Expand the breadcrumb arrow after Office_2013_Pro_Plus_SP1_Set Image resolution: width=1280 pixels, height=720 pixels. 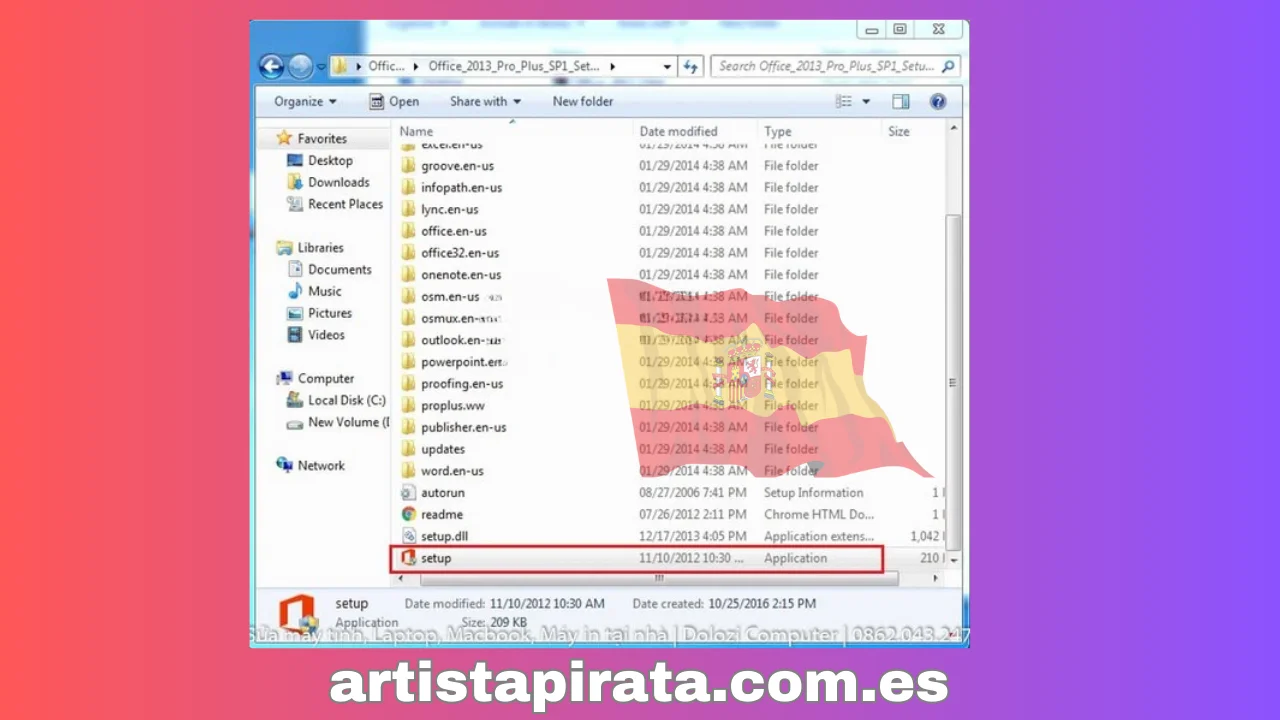611,66
